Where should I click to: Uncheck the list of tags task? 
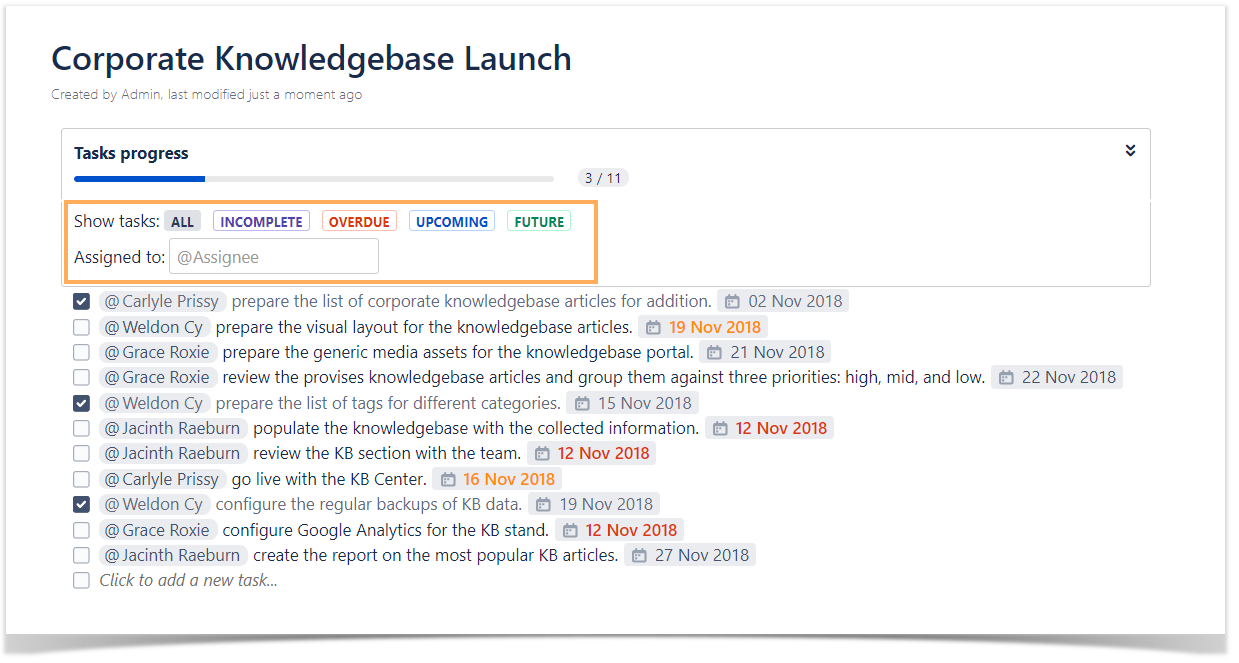[x=82, y=403]
